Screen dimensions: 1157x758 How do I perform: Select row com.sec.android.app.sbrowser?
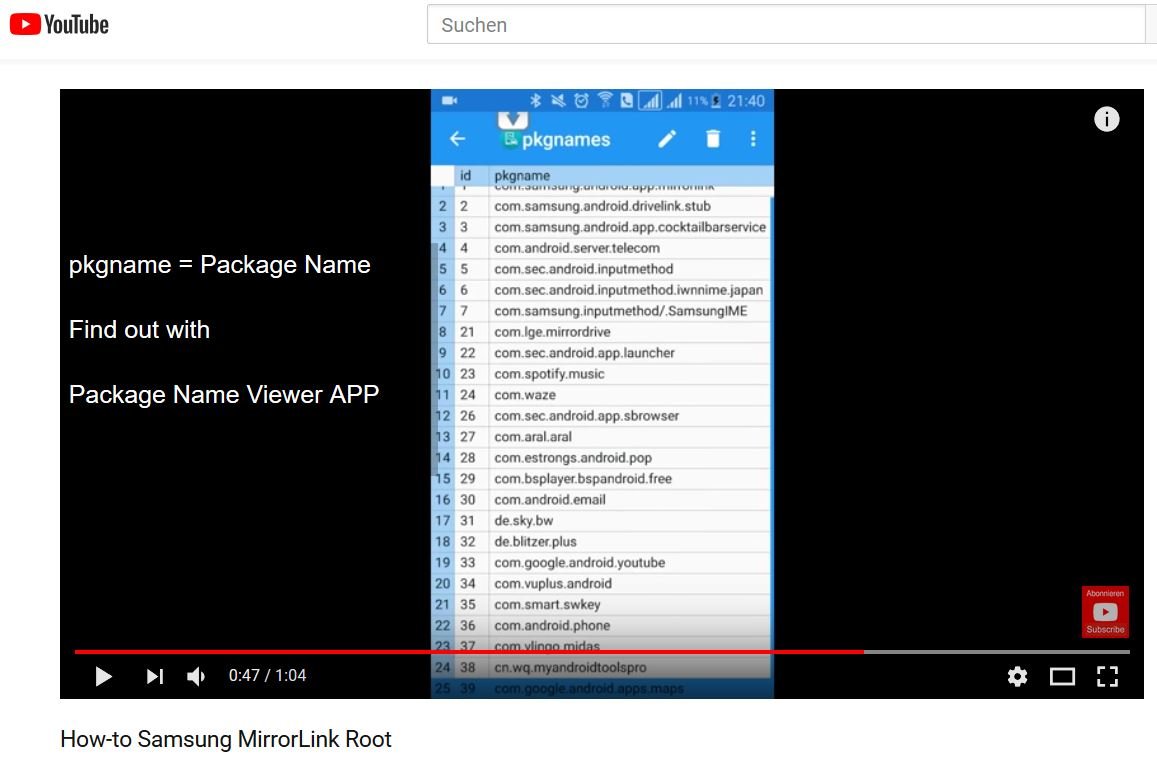tap(602, 416)
